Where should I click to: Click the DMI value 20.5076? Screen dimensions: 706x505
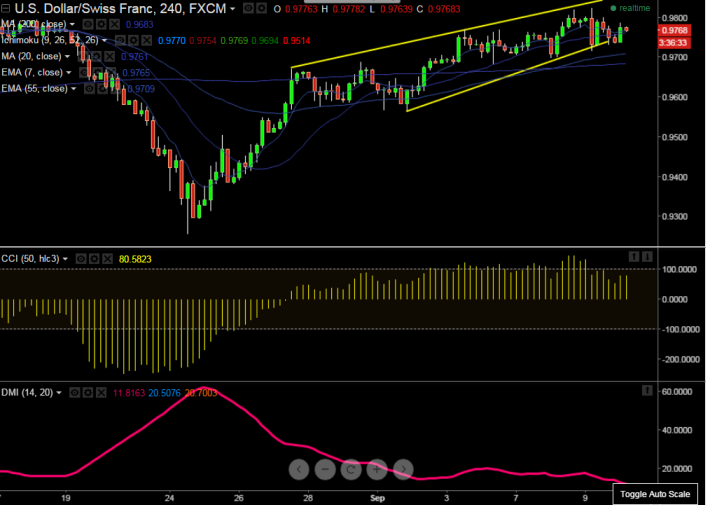point(164,393)
